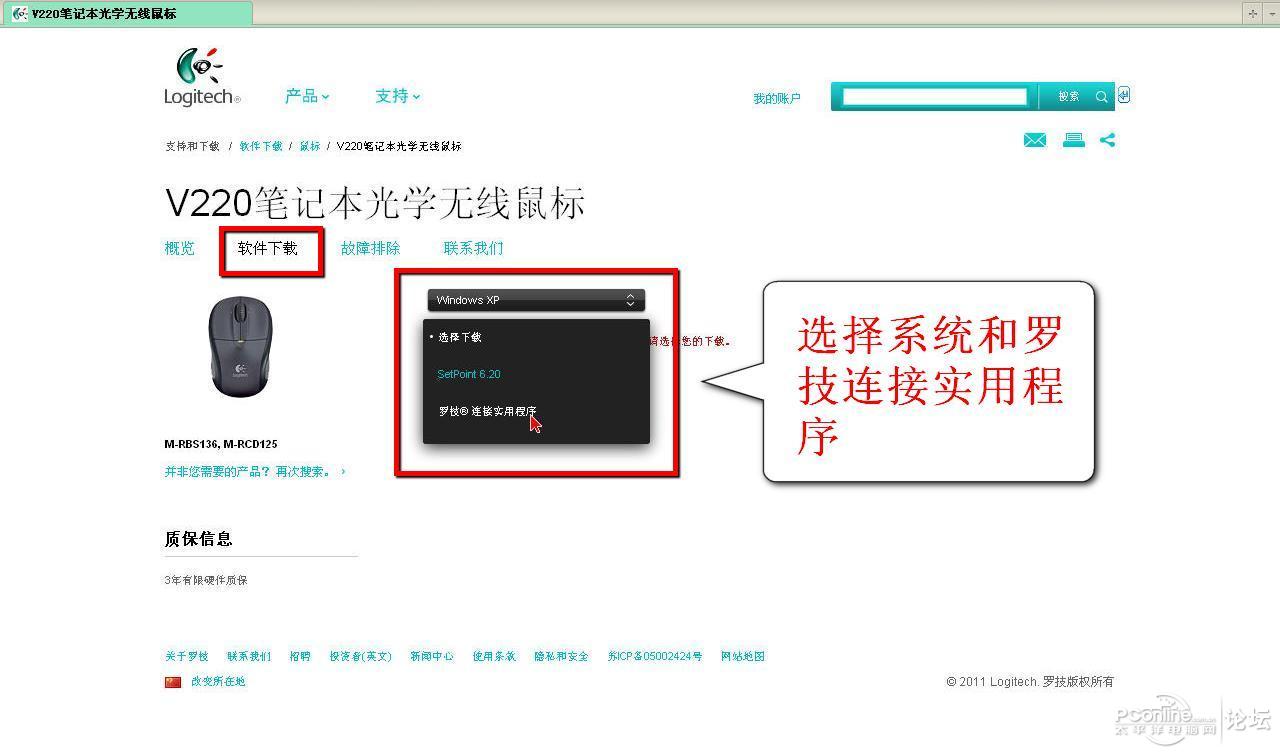Click the 3年有限硬件质保 text
1280x755 pixels.
[x=206, y=580]
